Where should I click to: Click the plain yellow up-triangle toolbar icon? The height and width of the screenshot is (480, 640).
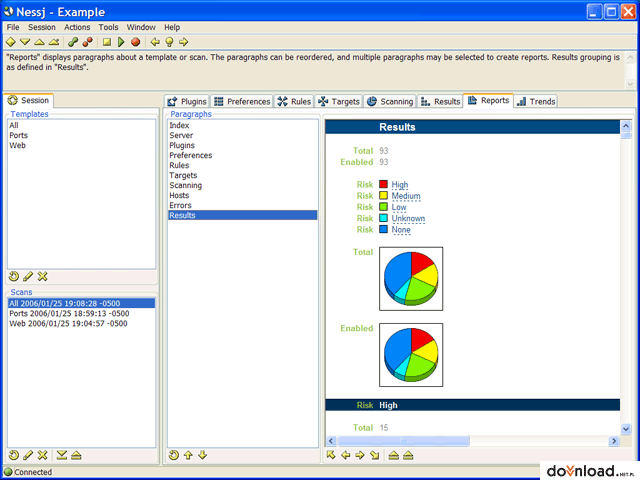click(40, 42)
